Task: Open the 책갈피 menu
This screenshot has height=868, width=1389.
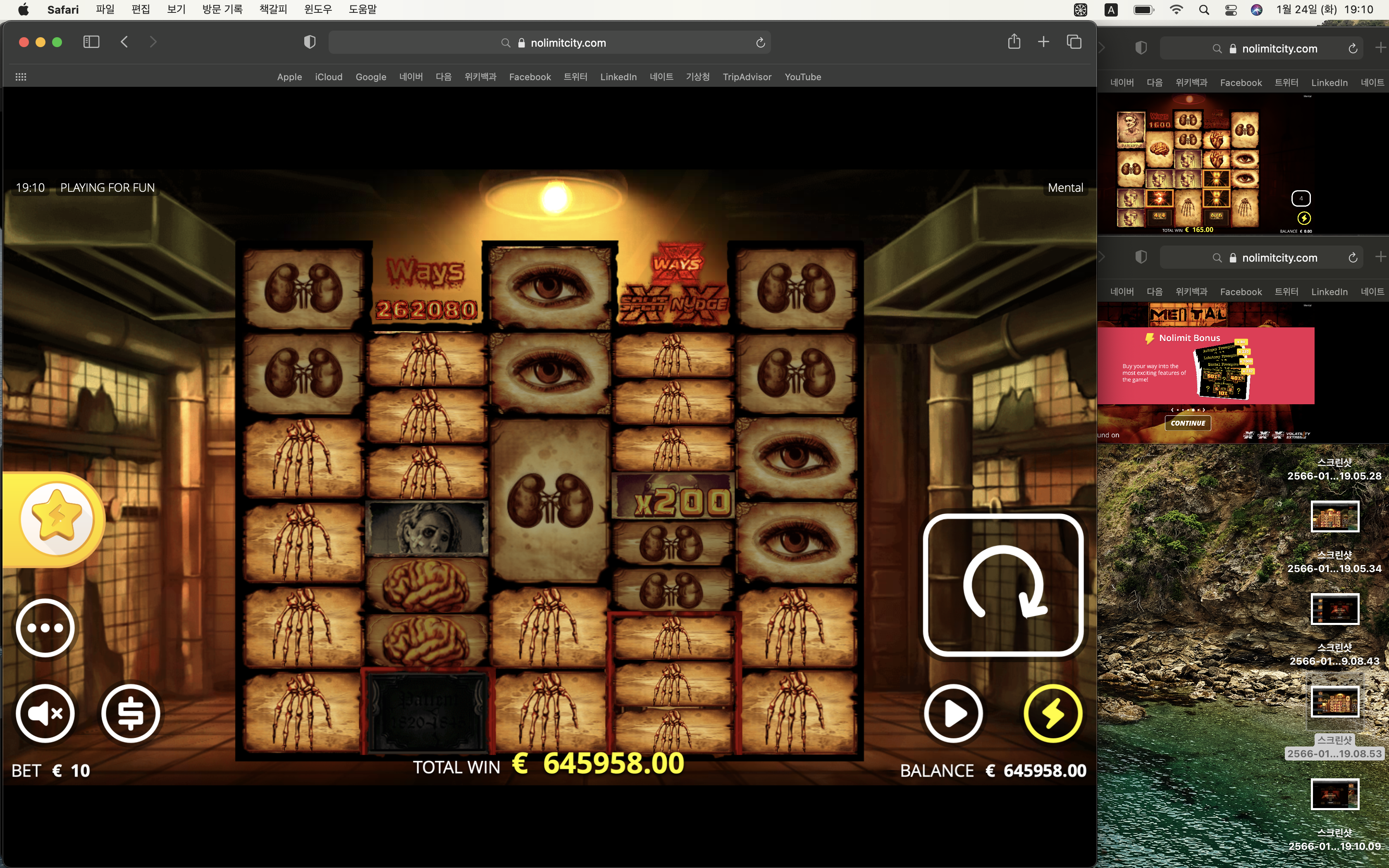Action: 273,9
